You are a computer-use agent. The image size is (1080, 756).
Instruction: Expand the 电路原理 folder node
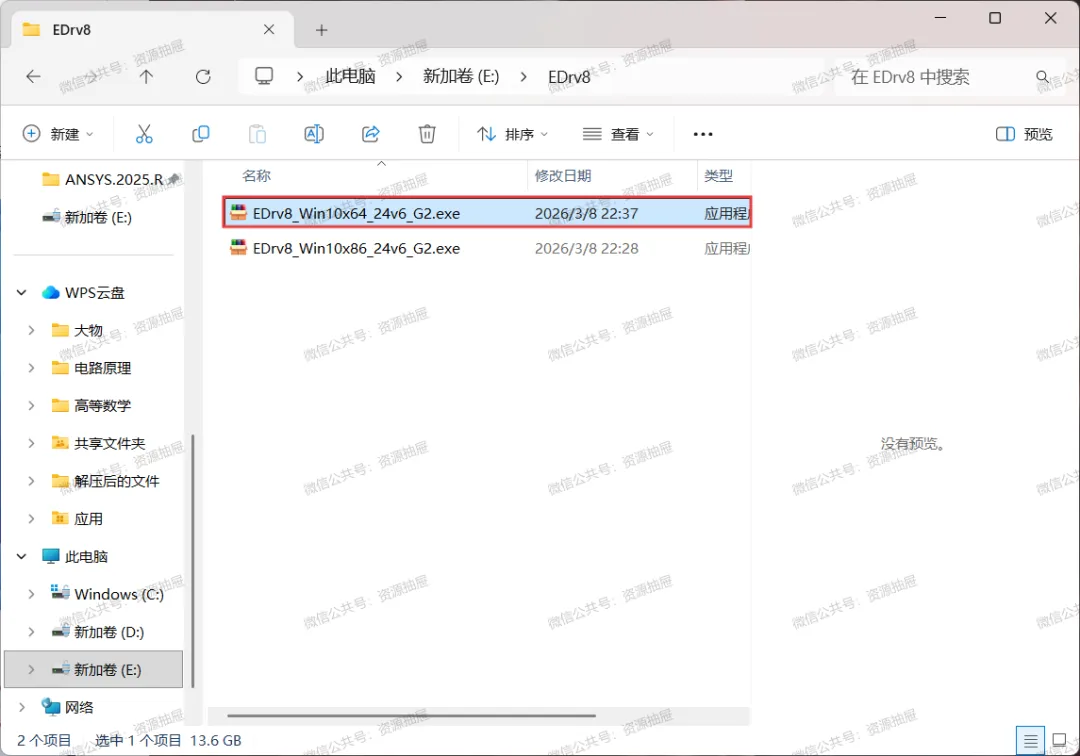[x=31, y=368]
